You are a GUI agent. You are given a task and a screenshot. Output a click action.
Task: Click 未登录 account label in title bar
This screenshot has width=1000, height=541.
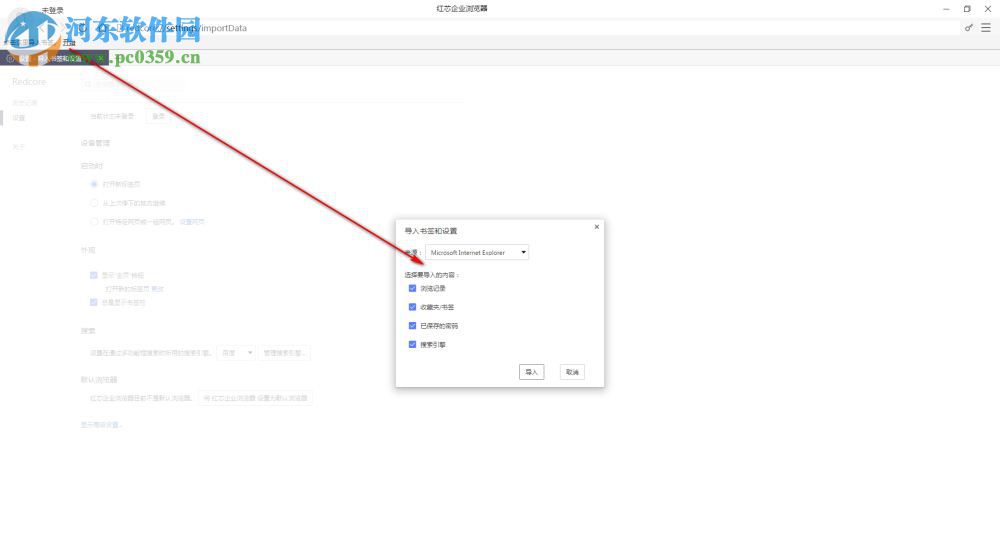[x=52, y=10]
